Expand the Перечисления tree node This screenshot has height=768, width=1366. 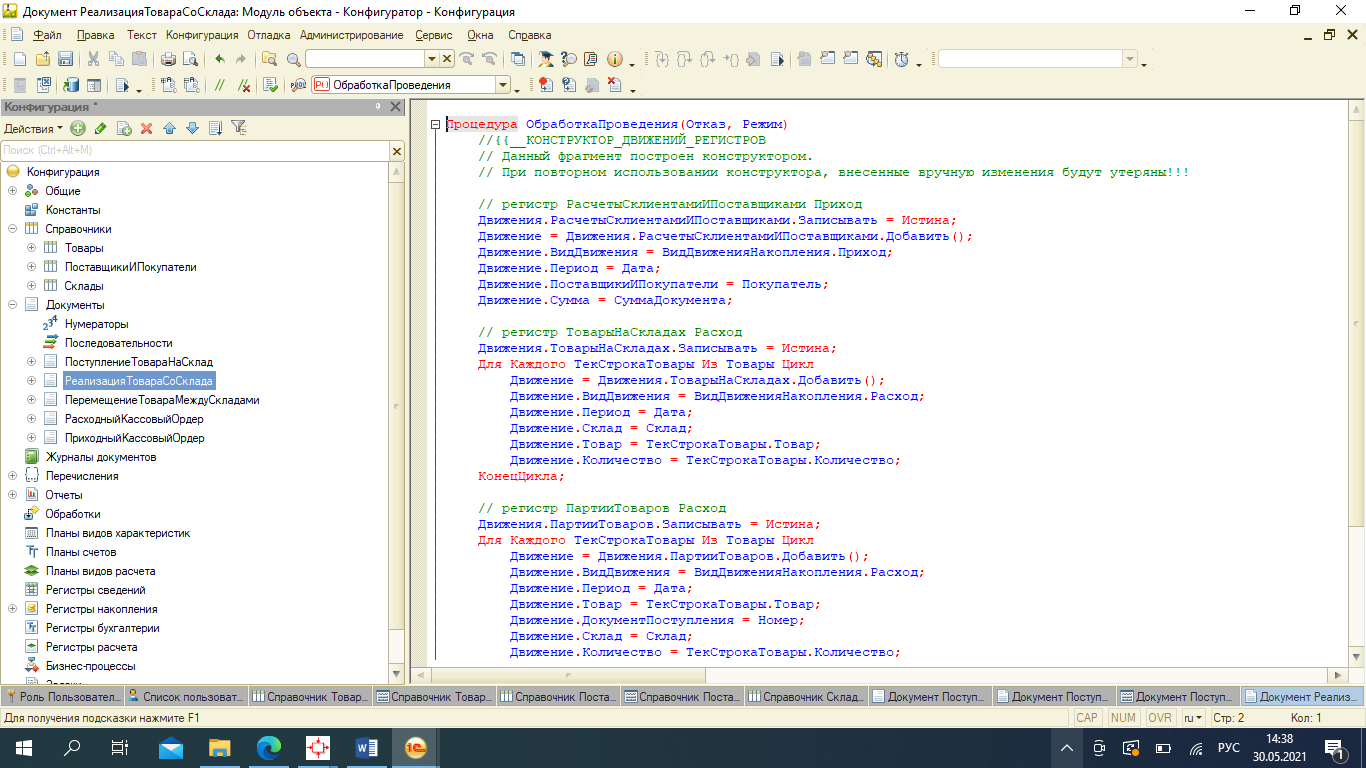click(x=12, y=476)
